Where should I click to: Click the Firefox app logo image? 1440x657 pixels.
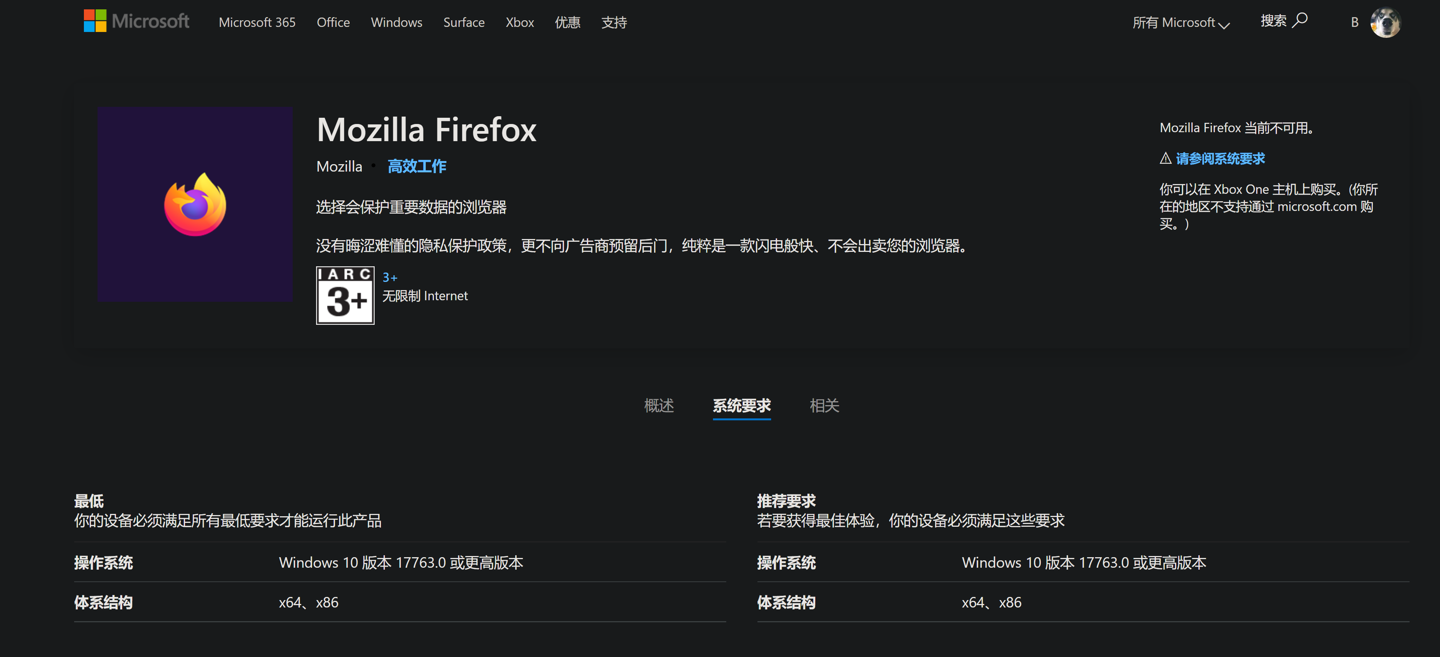pos(195,205)
